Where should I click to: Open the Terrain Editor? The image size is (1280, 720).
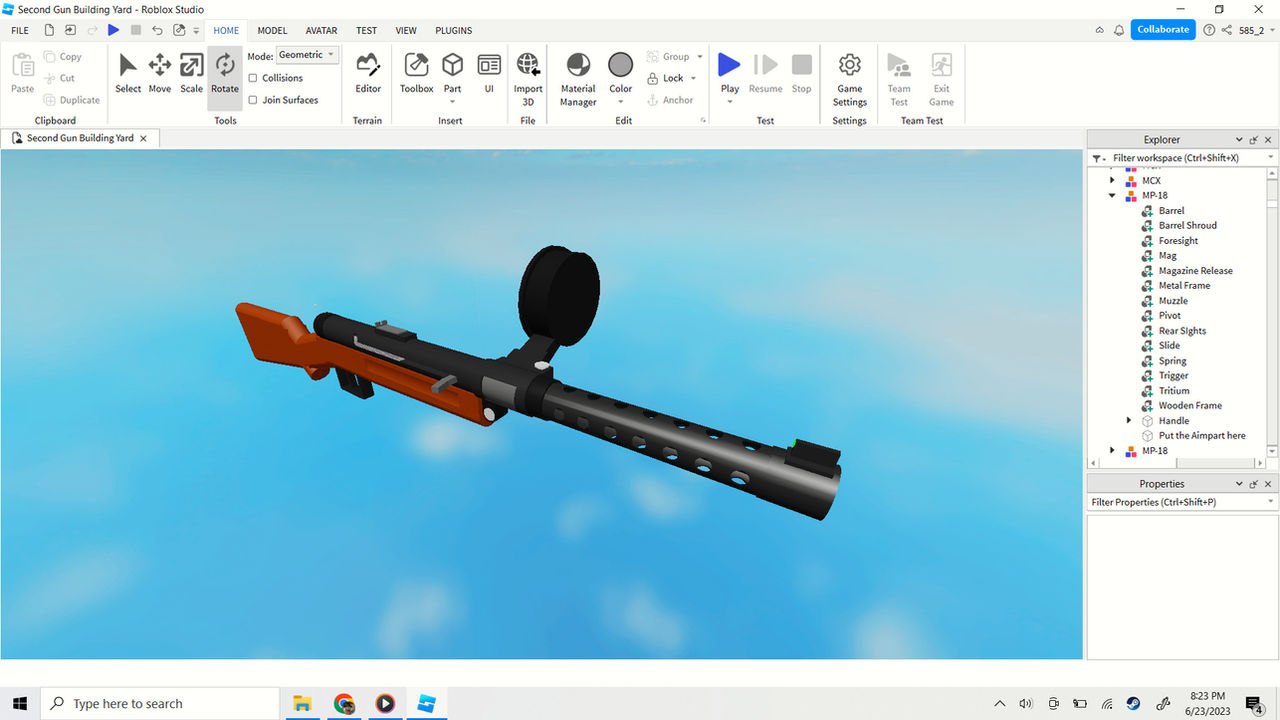tap(368, 75)
